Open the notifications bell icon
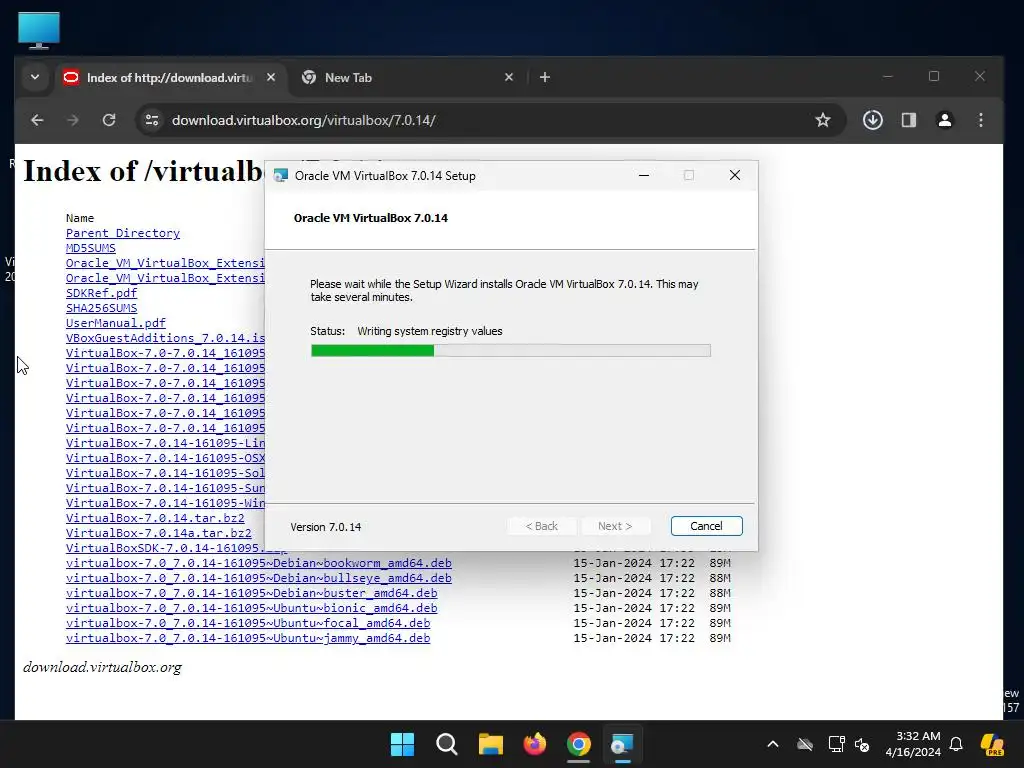 click(x=955, y=744)
